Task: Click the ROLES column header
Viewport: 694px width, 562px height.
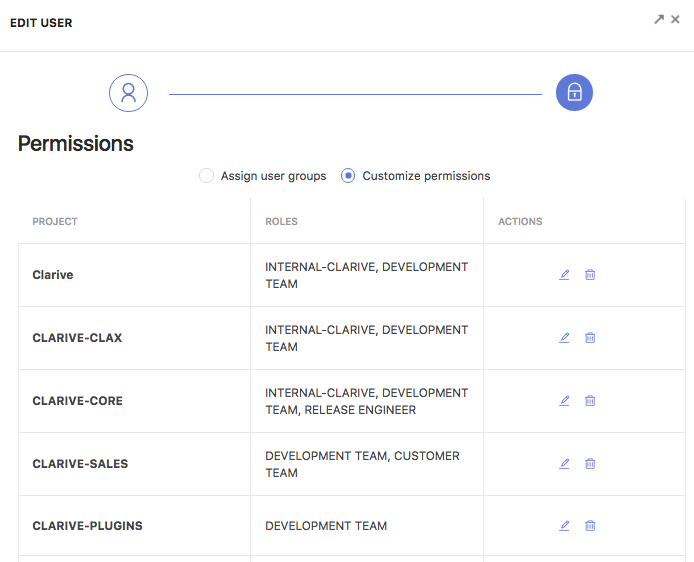Action: 281,221
